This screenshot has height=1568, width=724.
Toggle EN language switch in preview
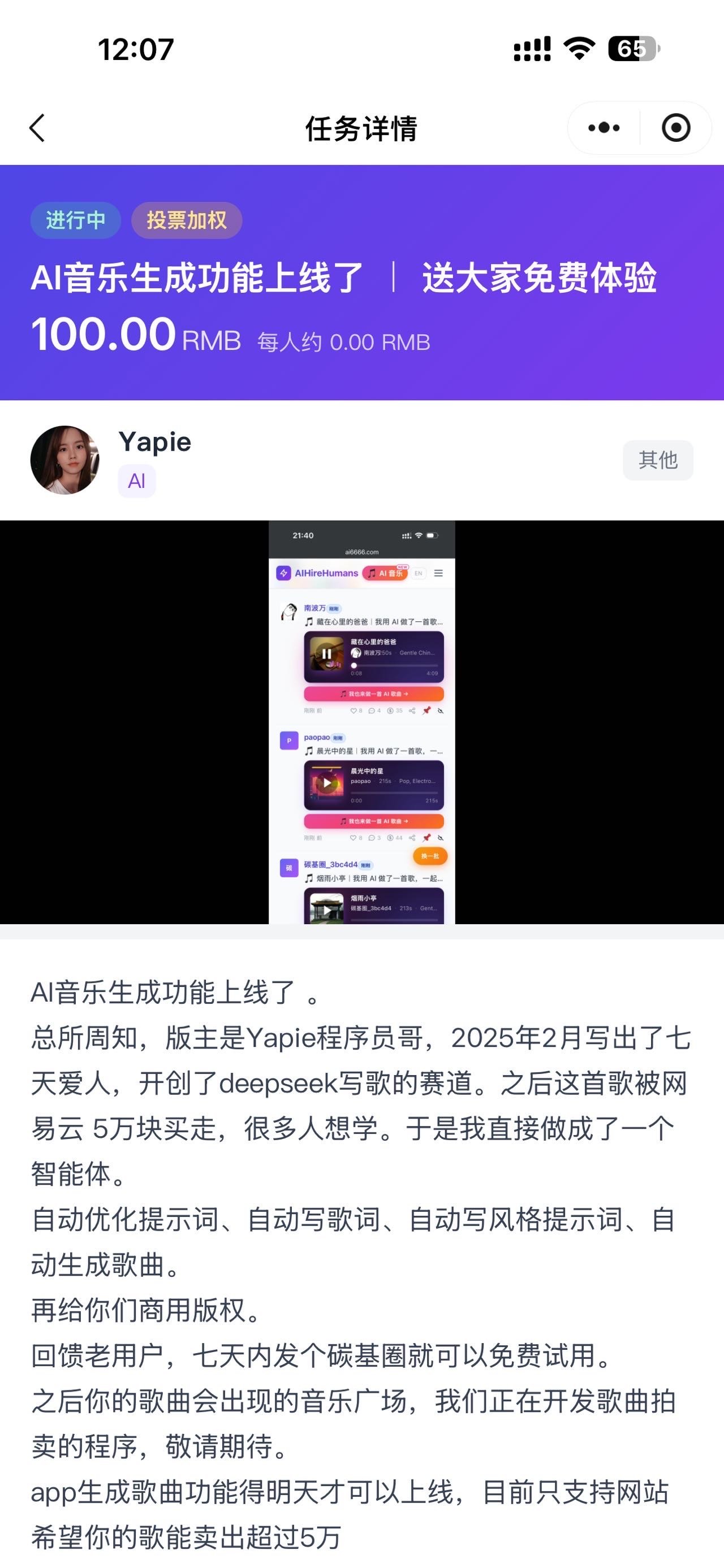coord(419,573)
